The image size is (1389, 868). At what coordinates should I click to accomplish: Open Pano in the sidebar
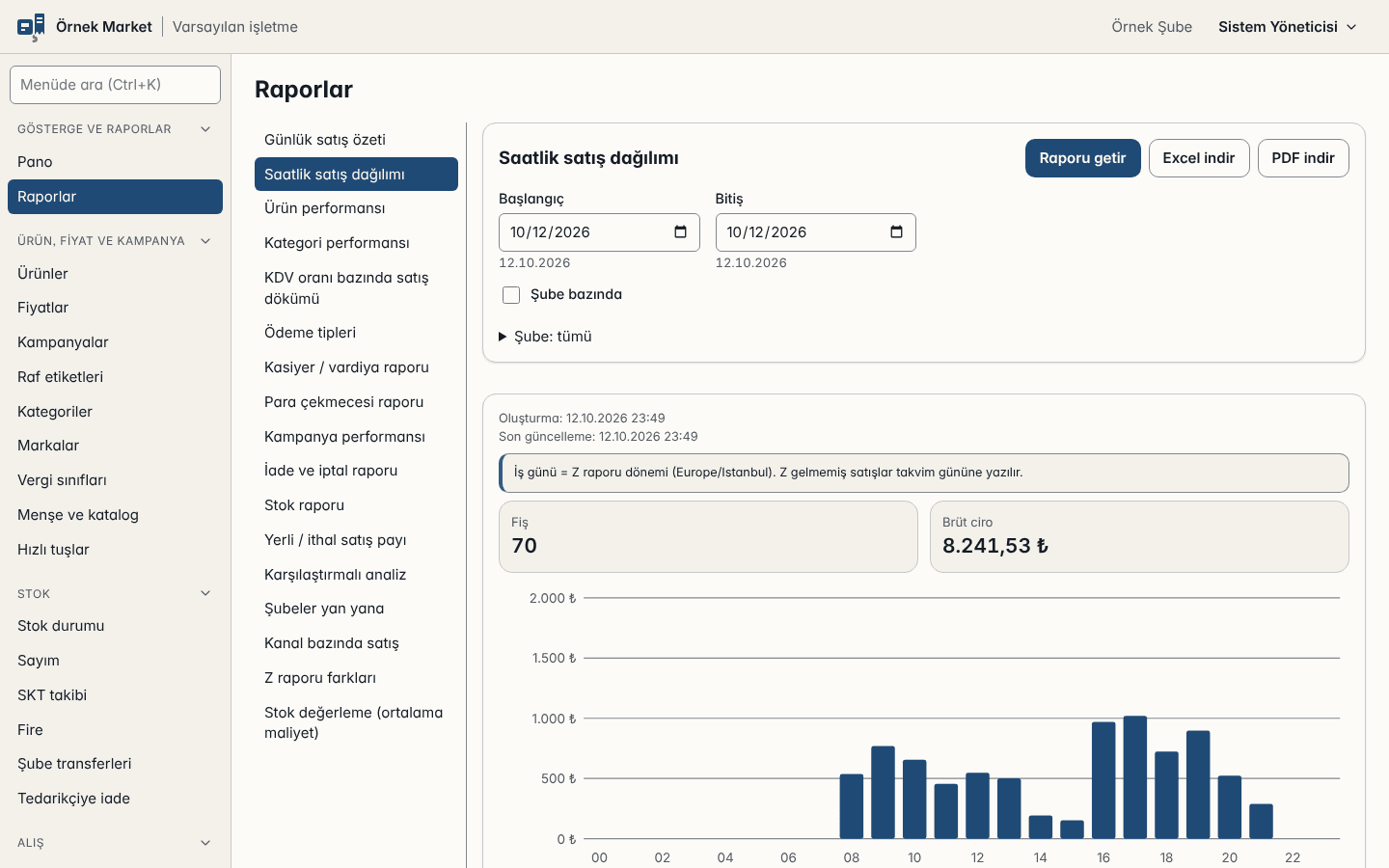[115, 162]
